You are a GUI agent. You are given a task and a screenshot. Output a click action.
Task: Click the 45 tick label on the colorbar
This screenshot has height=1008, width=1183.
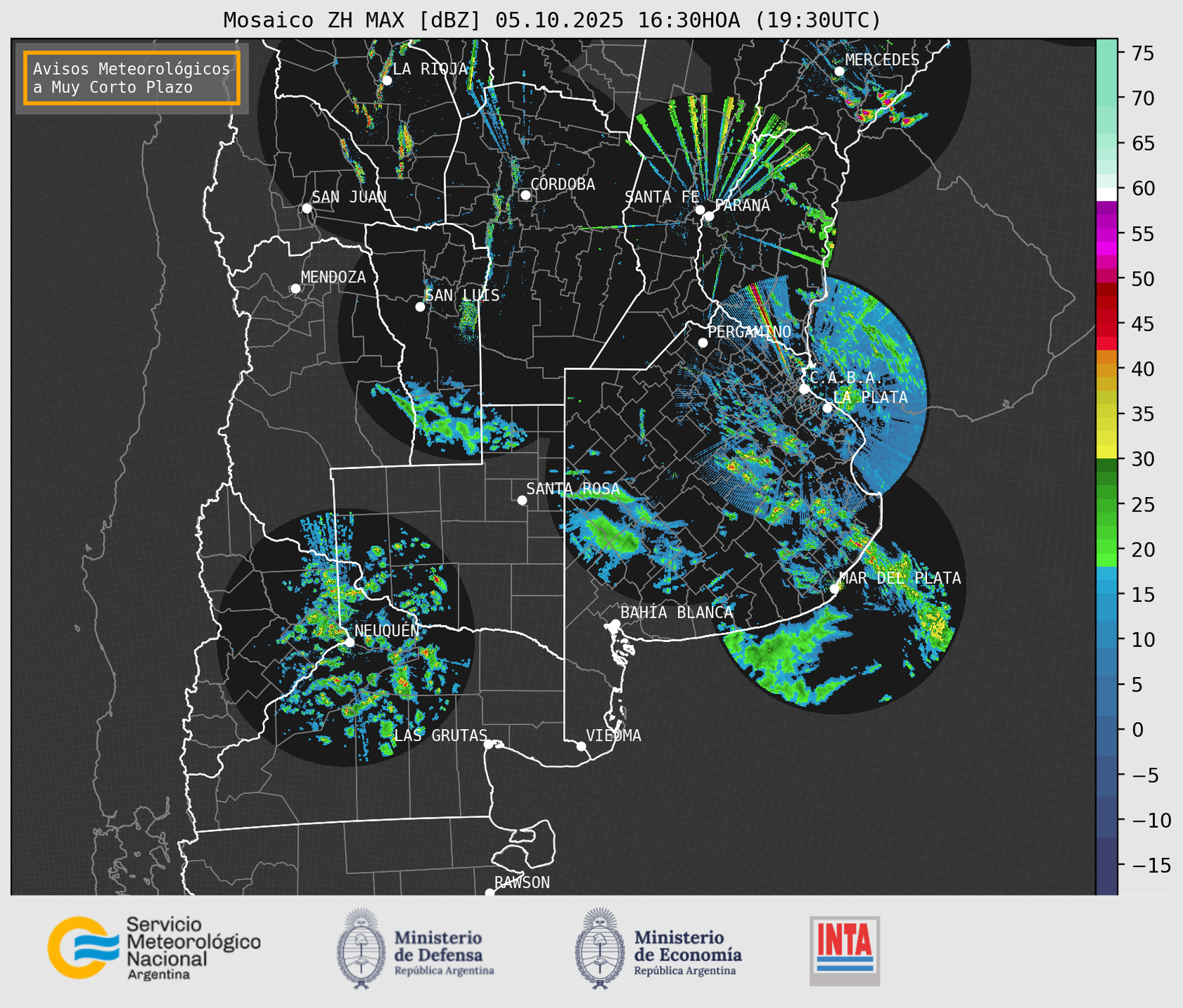click(1142, 324)
